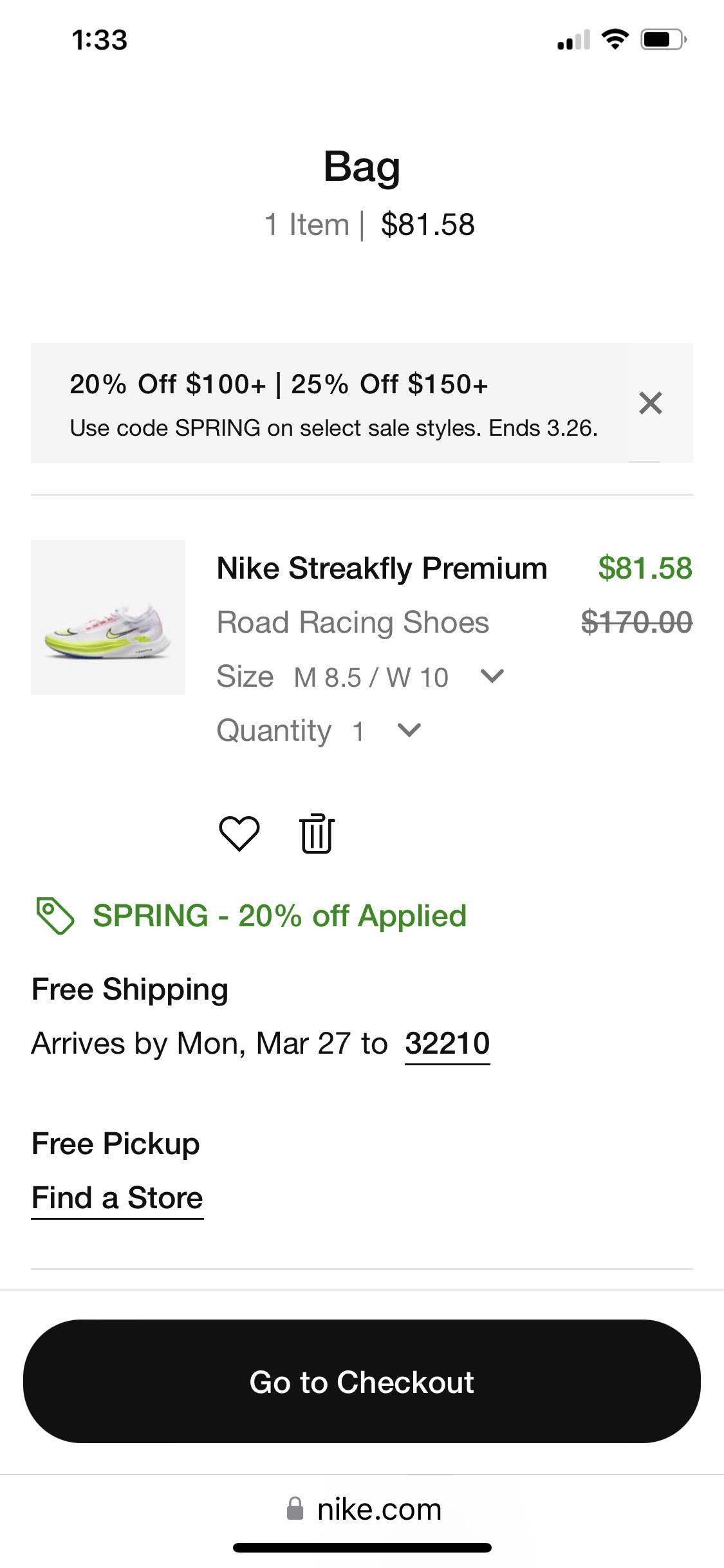Expand the Size dropdown chevron
724x1568 pixels.
click(x=492, y=676)
